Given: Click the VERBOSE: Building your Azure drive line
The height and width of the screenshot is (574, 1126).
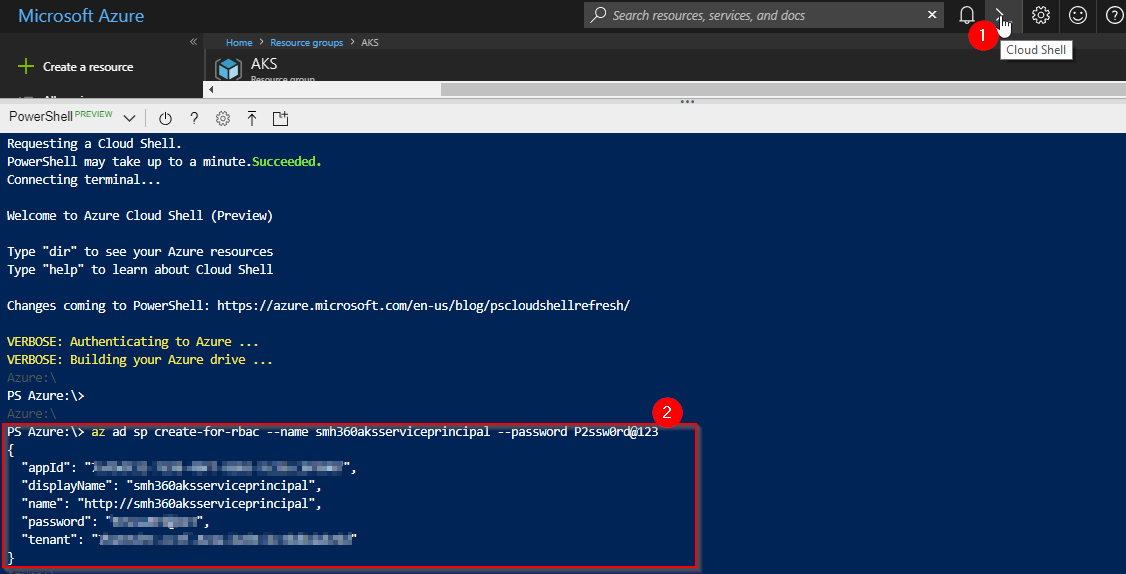Looking at the screenshot, I should [x=139, y=360].
